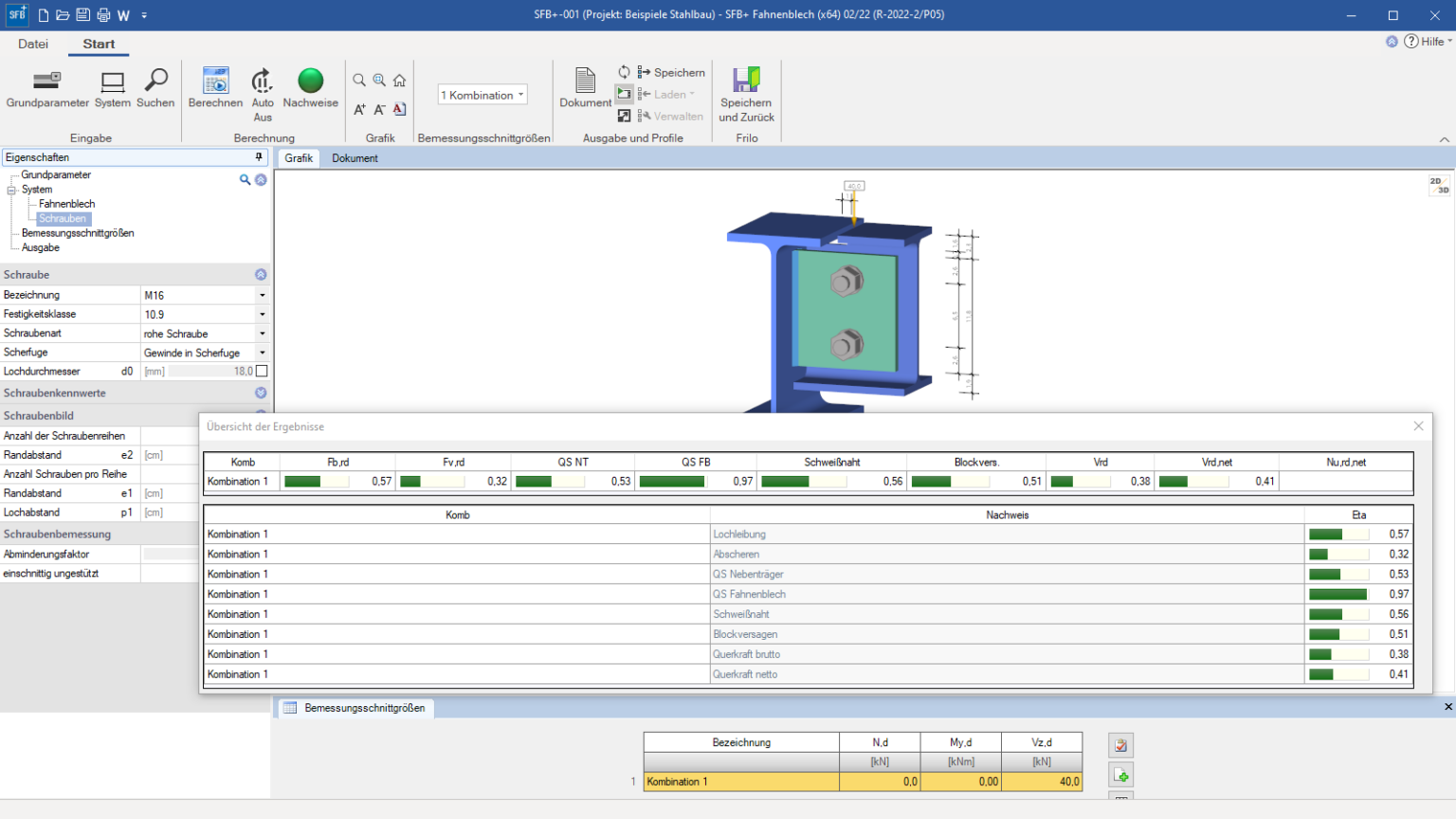Pin the Eigenschaften panel
The width and height of the screenshot is (1456, 819).
(259, 157)
